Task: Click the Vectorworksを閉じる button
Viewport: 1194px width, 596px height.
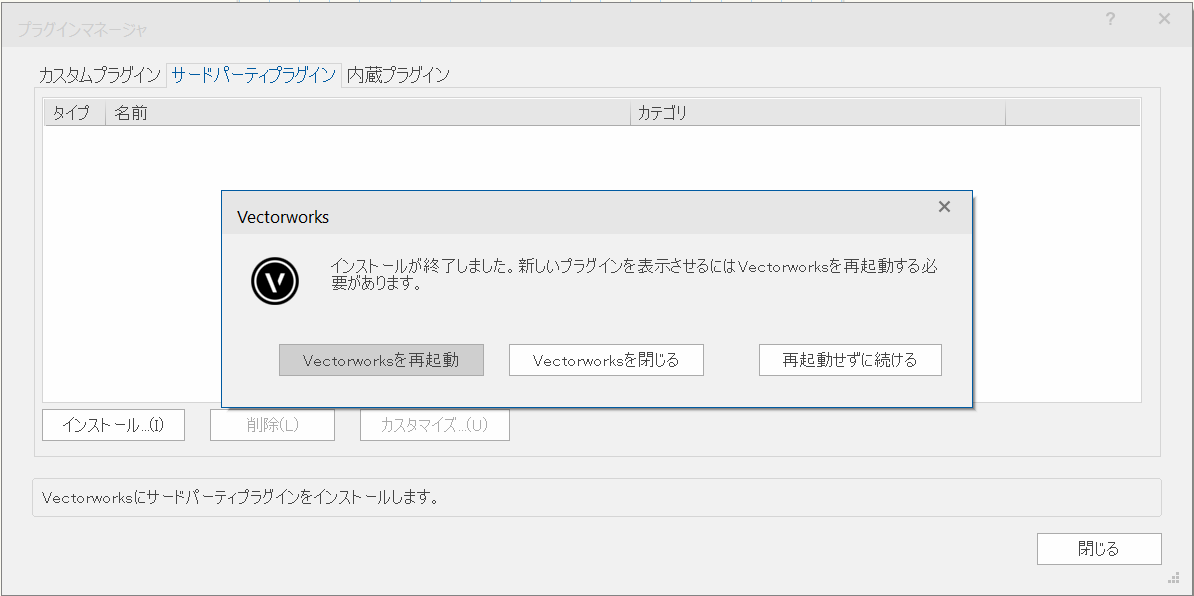Action: (606, 360)
